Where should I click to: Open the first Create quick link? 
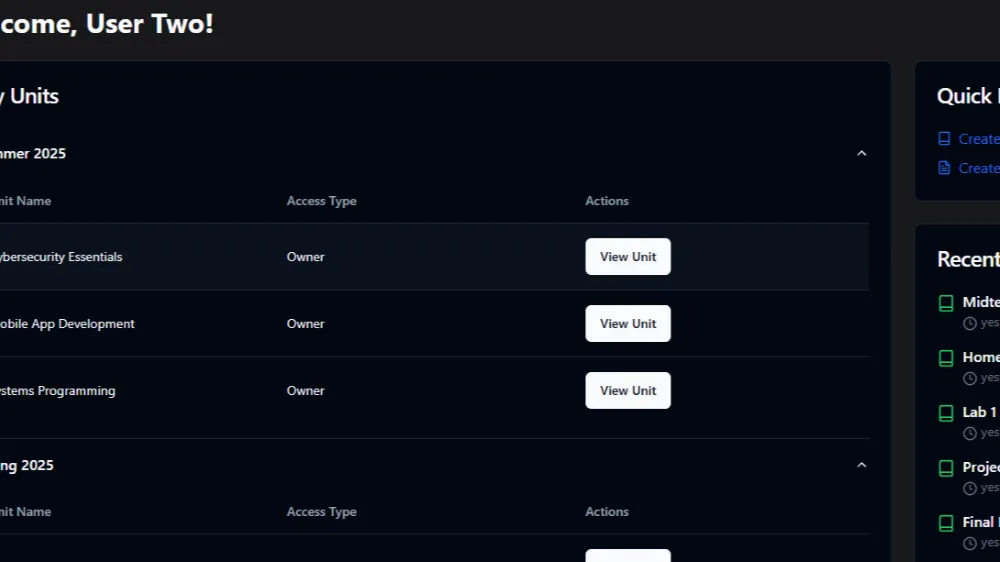tap(978, 138)
